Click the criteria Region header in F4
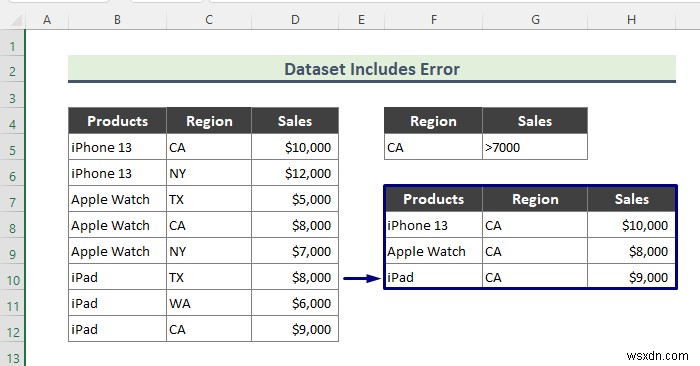700x366 pixels. 433,121
